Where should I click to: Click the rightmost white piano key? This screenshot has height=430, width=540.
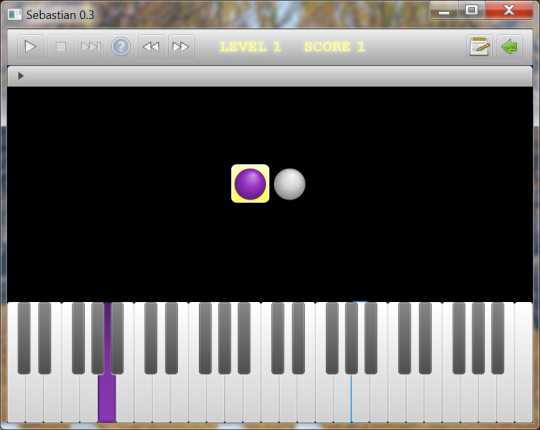[523, 362]
